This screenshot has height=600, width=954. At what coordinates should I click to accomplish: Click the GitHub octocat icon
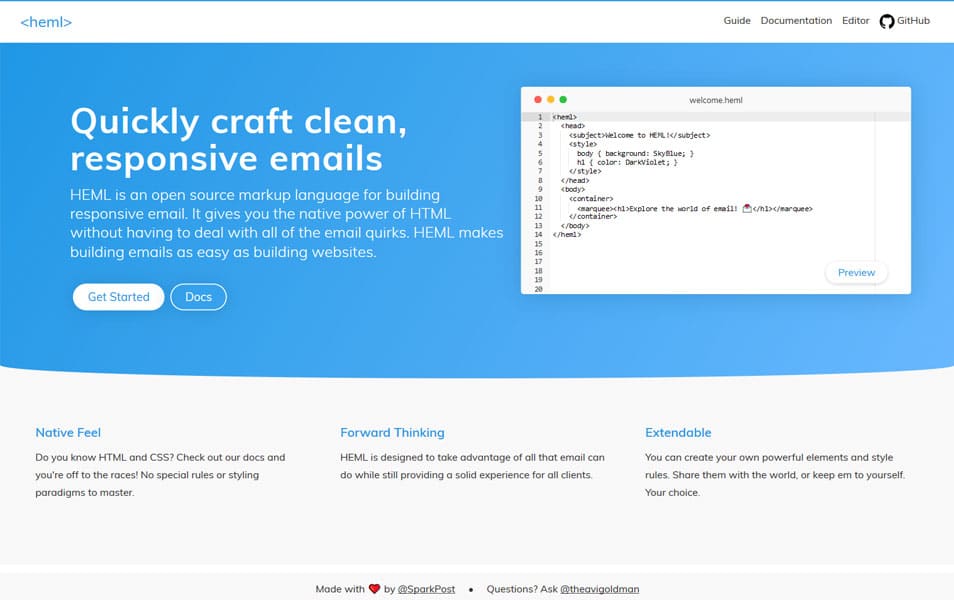(x=886, y=21)
